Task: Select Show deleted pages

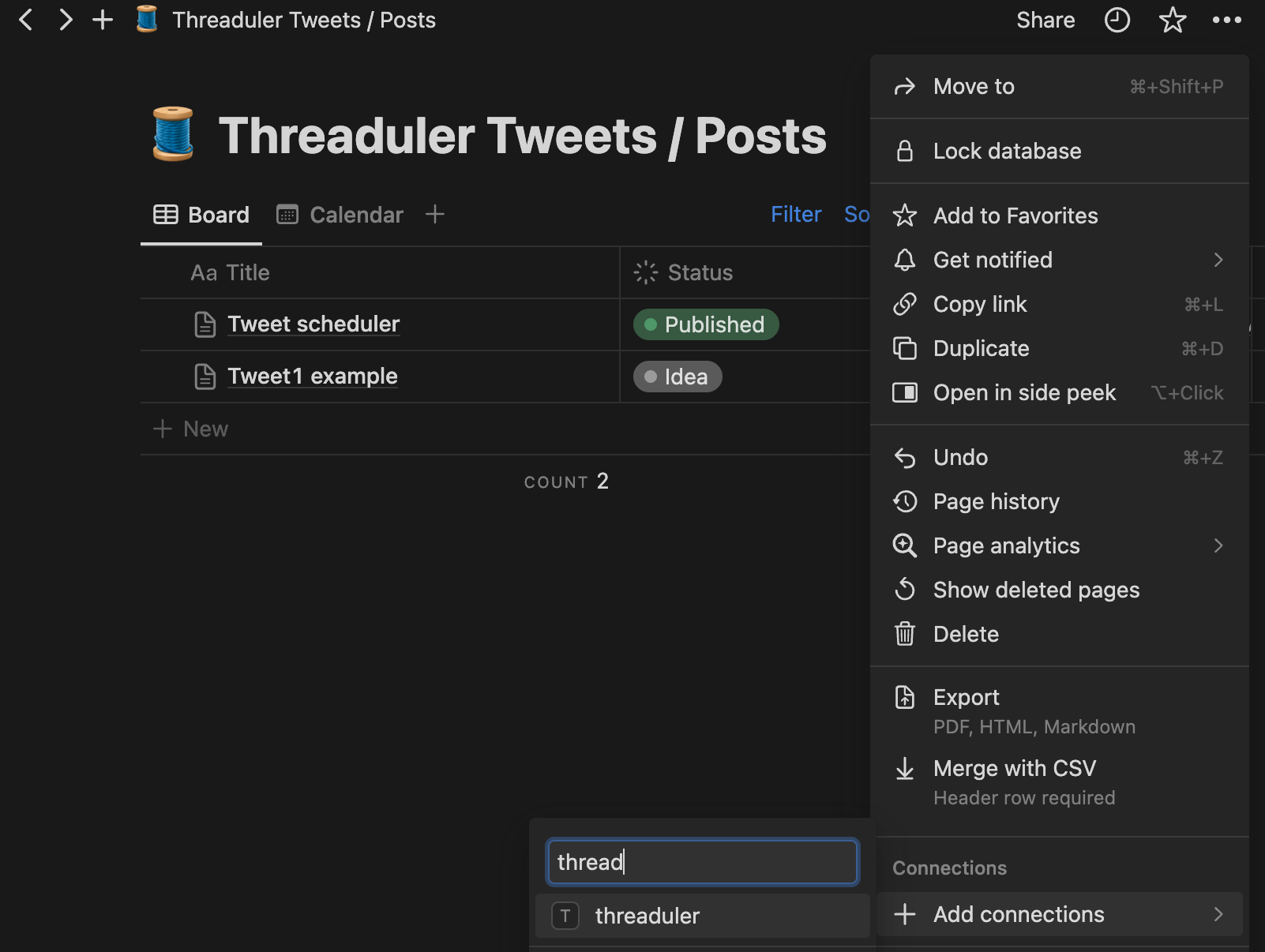Action: coord(1059,590)
